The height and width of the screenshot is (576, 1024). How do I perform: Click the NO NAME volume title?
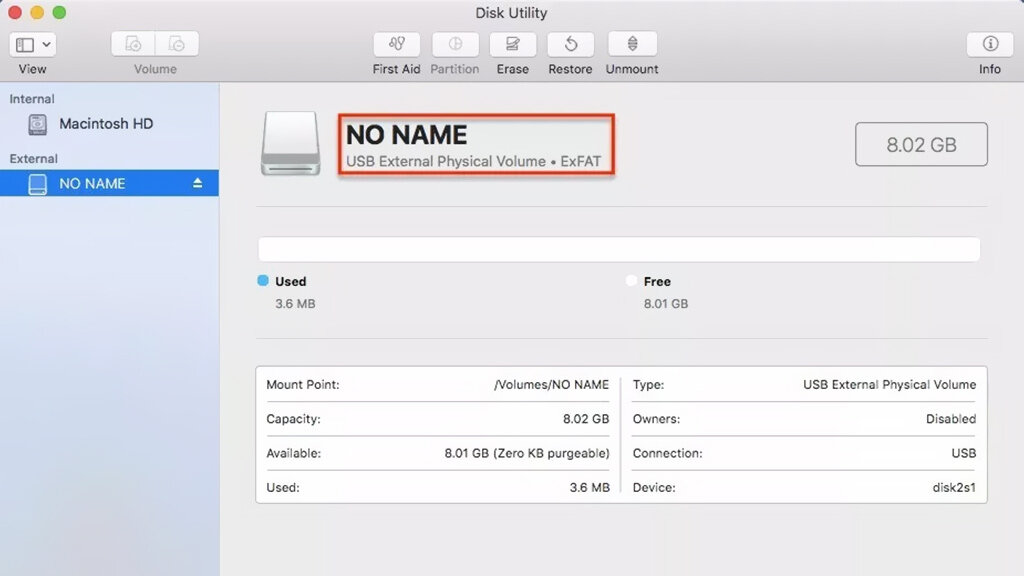point(406,135)
